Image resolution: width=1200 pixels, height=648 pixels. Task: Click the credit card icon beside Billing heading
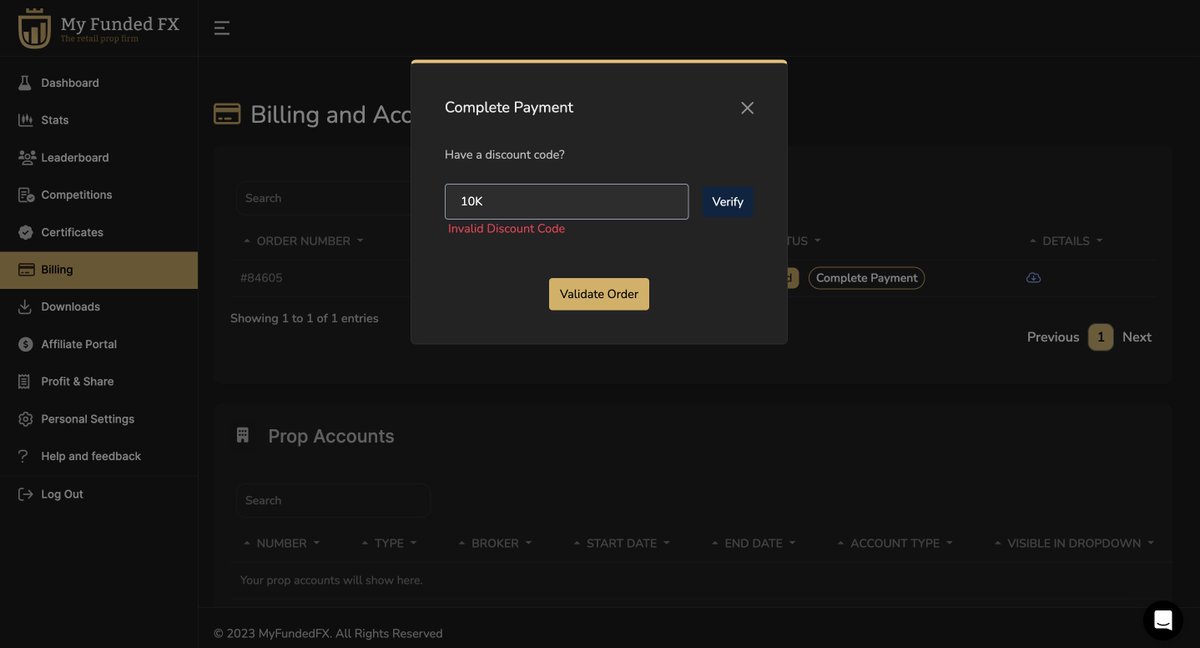227,114
